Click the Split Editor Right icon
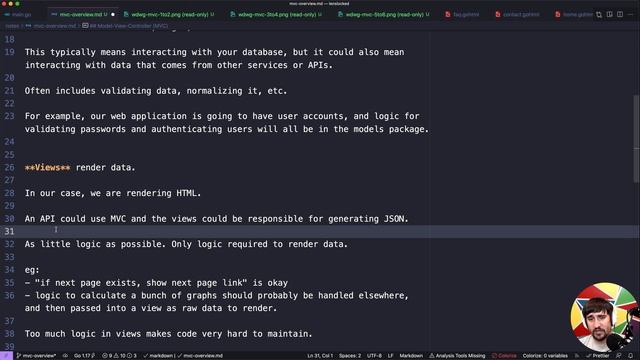 pos(620,14)
